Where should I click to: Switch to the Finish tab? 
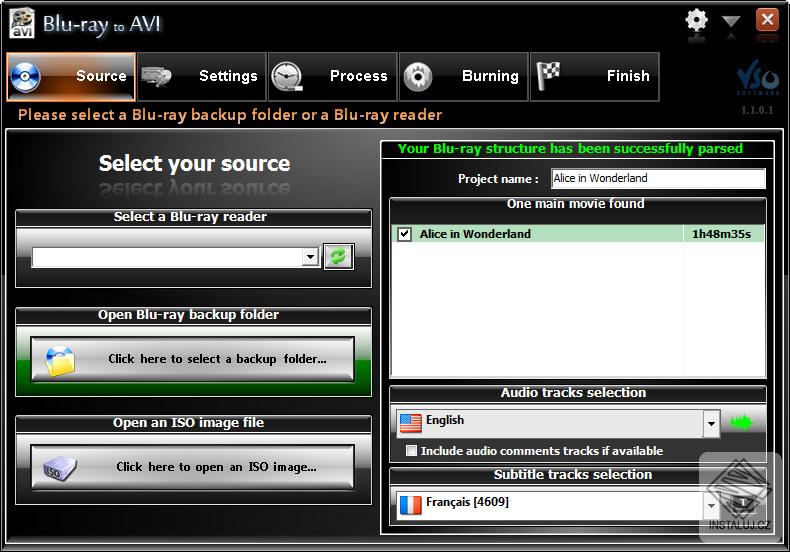point(595,76)
